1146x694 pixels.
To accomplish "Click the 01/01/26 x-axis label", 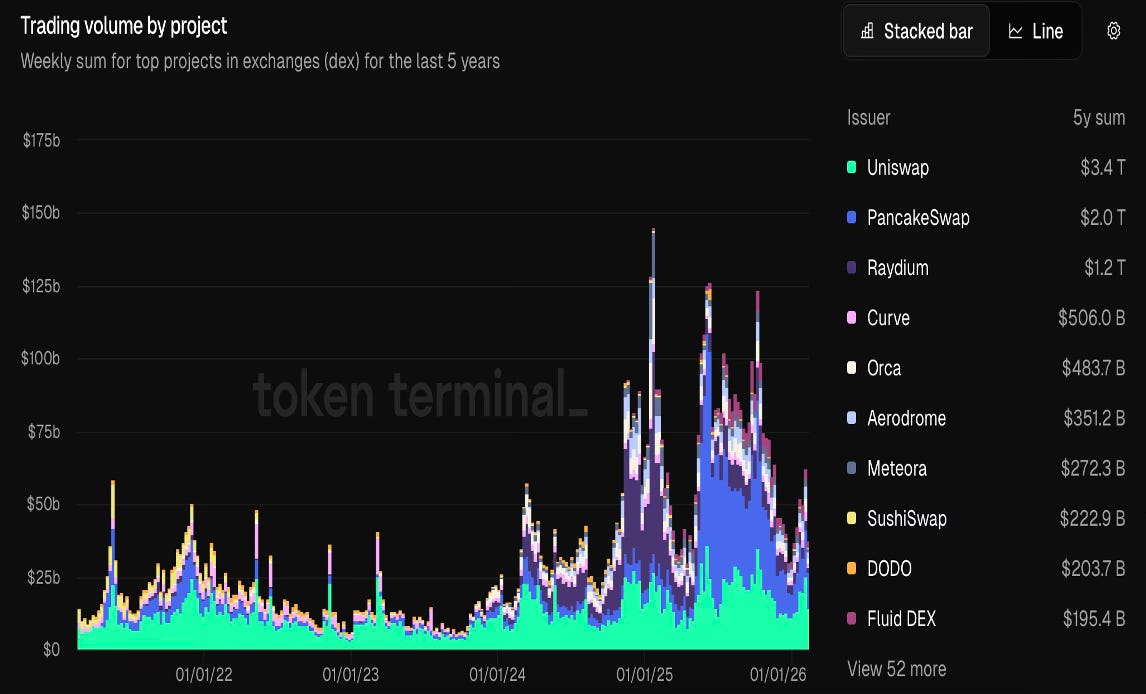I will pos(778,674).
